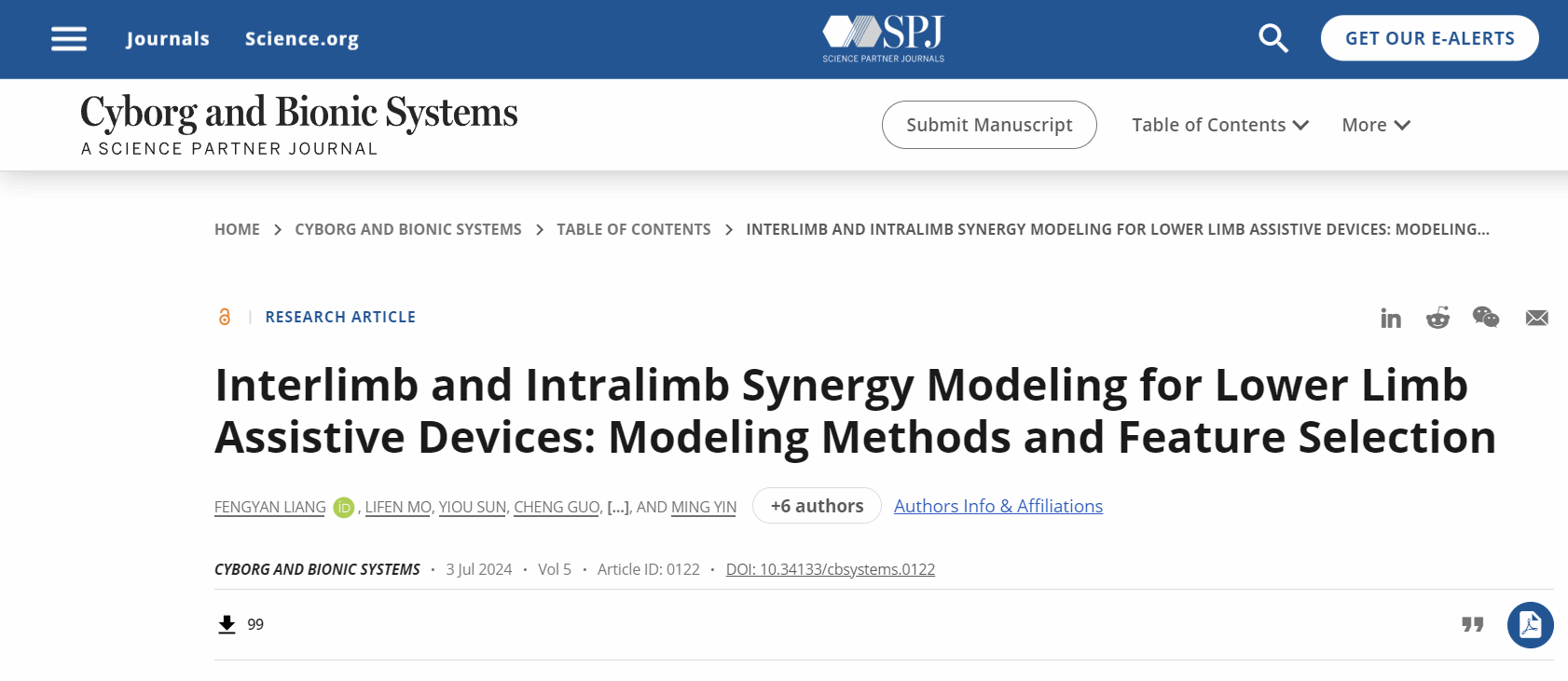Open the PDF download icon
The width and height of the screenshot is (1568, 681).
(1530, 625)
